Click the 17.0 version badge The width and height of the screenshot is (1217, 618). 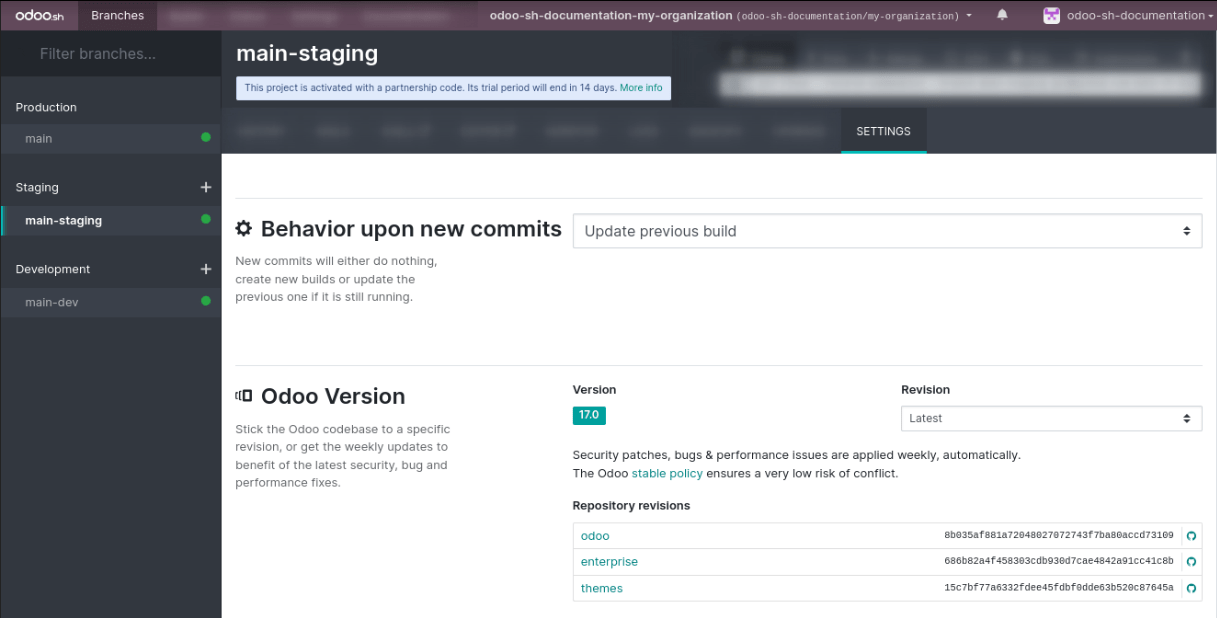point(589,415)
